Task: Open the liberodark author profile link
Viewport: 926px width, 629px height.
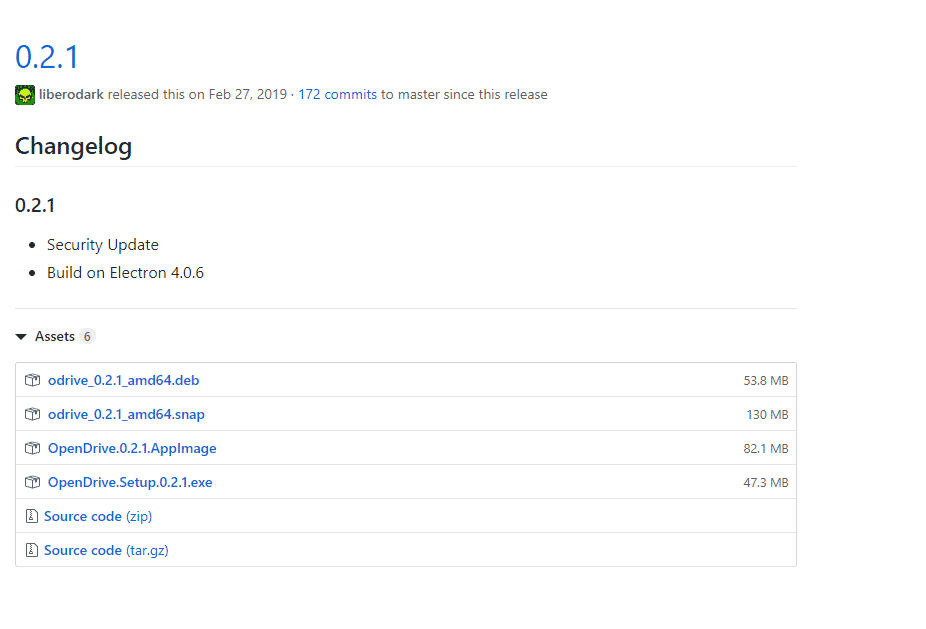Action: [71, 94]
